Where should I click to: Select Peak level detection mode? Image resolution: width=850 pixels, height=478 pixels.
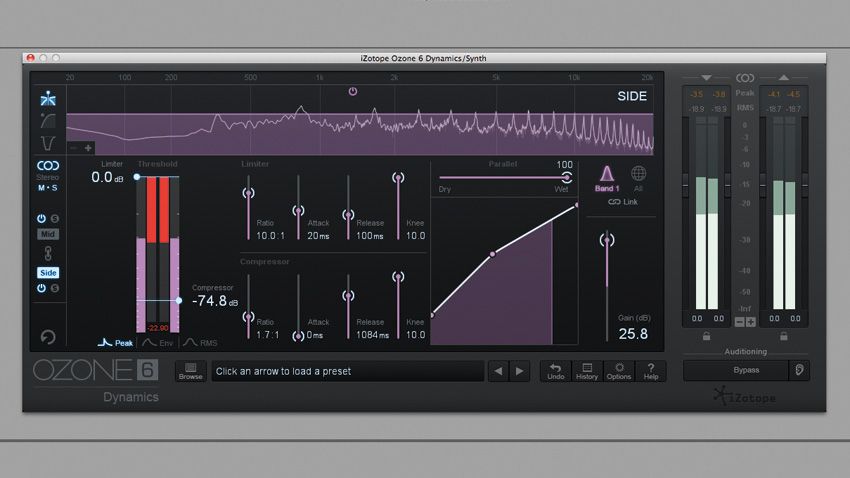[x=115, y=343]
